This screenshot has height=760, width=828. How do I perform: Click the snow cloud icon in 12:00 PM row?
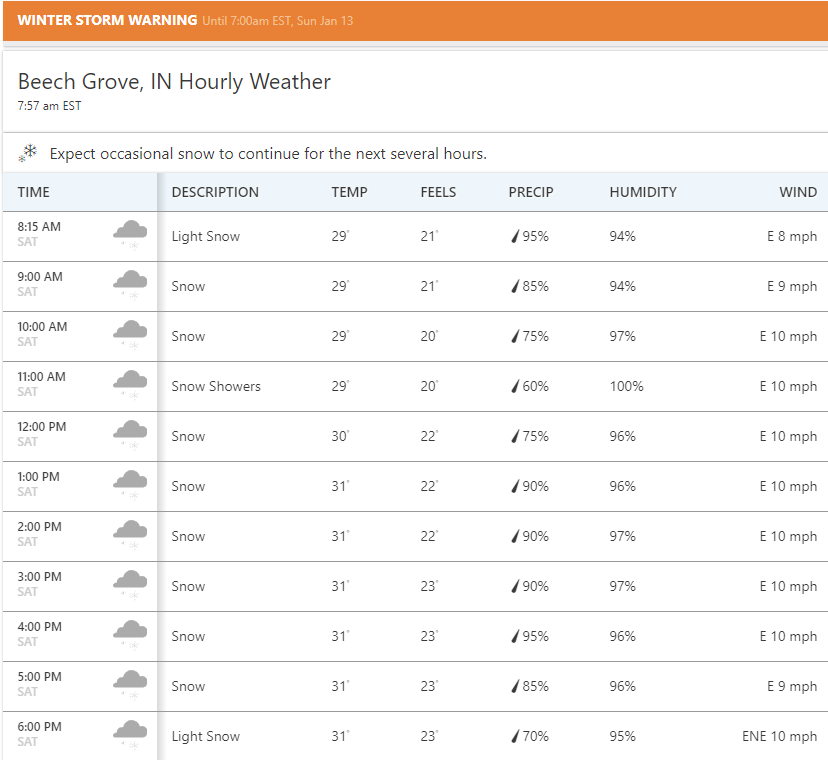pyautogui.click(x=130, y=434)
